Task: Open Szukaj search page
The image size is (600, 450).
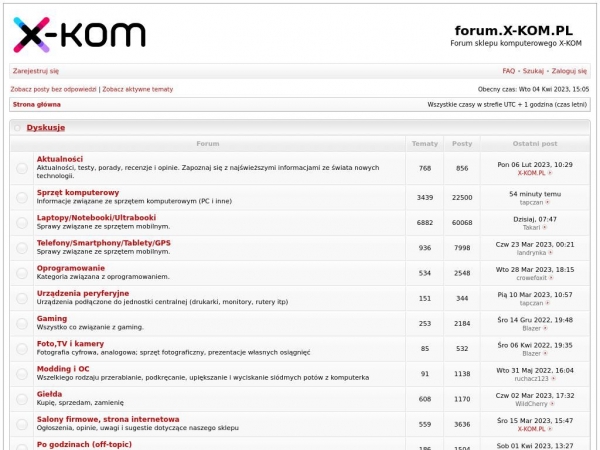Action: [x=533, y=71]
